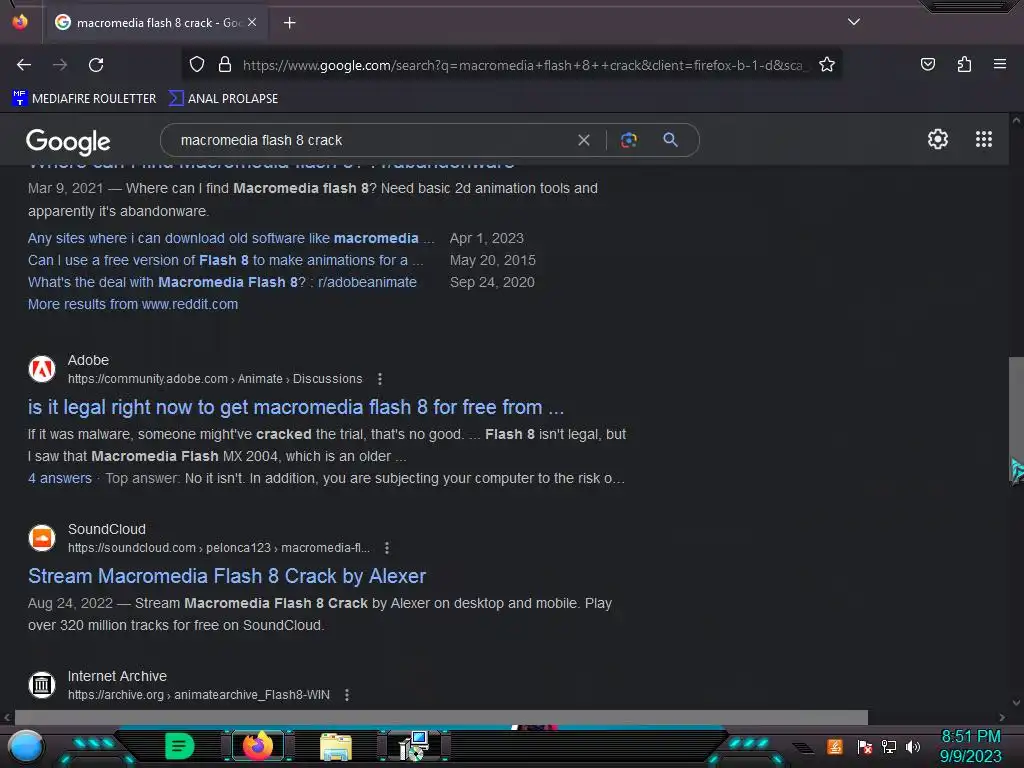Open the MEDIAFIRE ROULETTER bookmark
The image size is (1024, 768).
[x=84, y=99]
